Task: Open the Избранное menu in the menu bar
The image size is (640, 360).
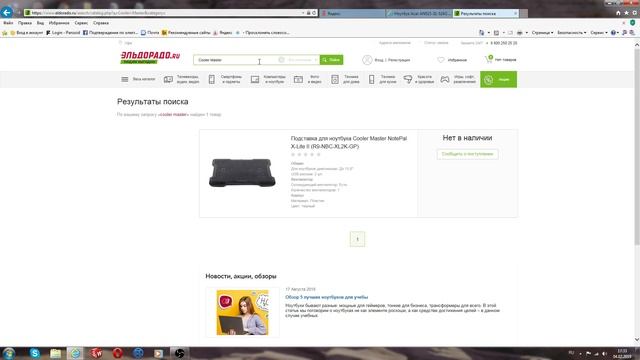Action: 59,23
